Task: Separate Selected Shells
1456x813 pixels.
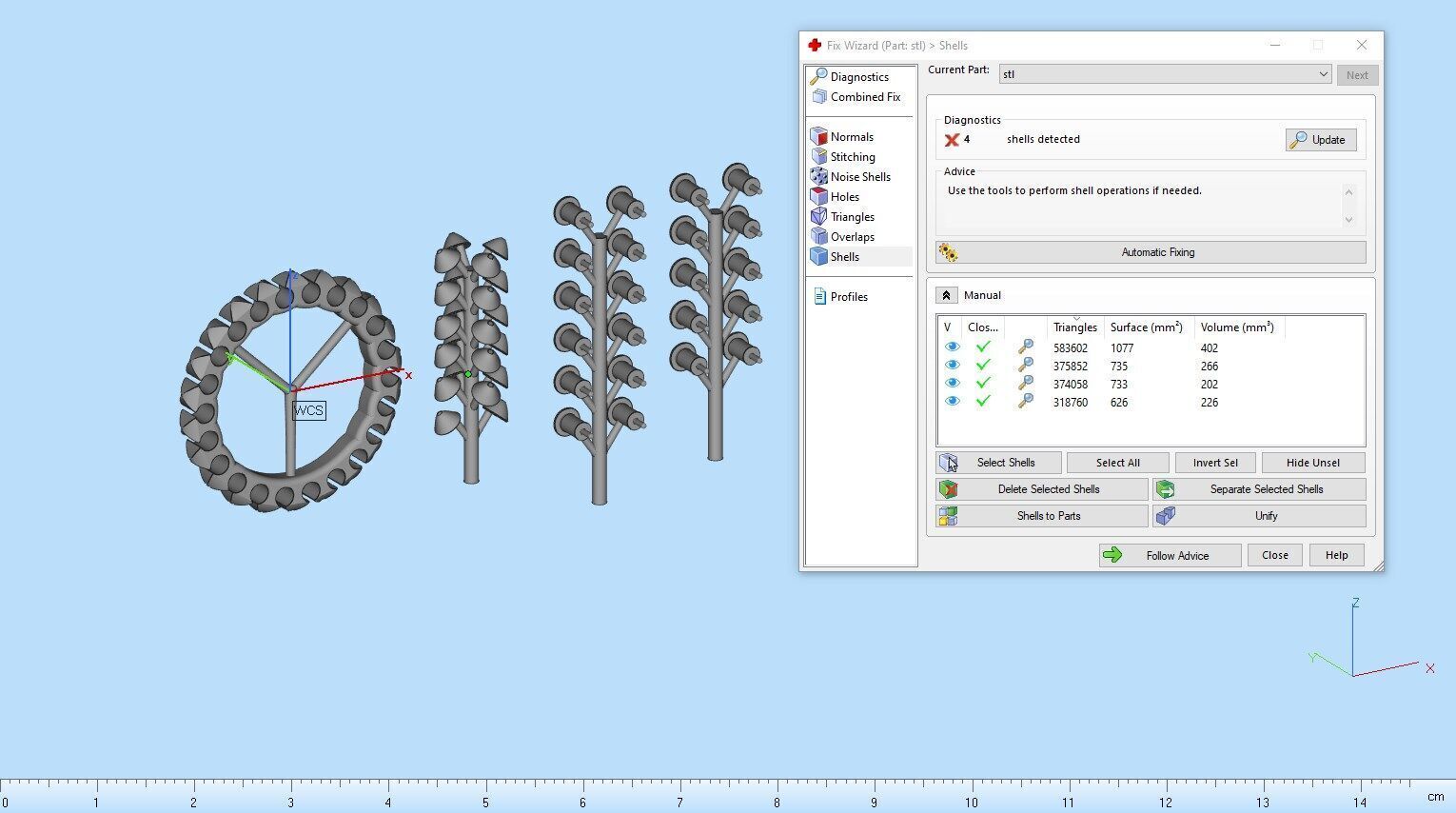Action: [x=1259, y=489]
